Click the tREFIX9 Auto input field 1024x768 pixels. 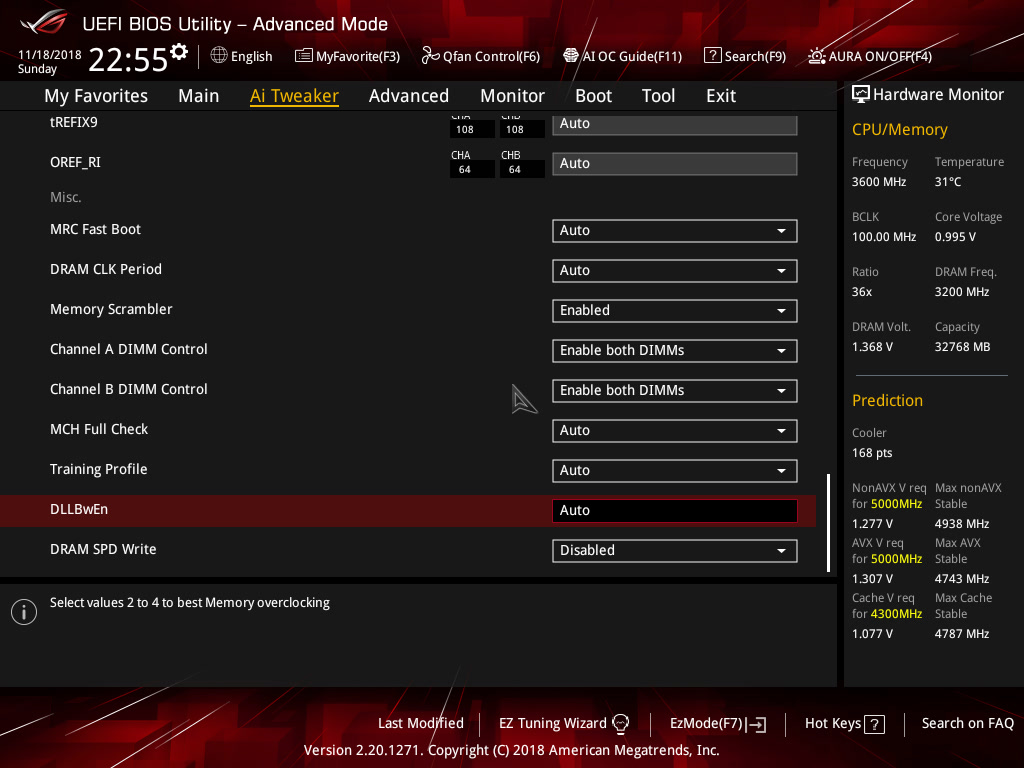[x=675, y=124]
